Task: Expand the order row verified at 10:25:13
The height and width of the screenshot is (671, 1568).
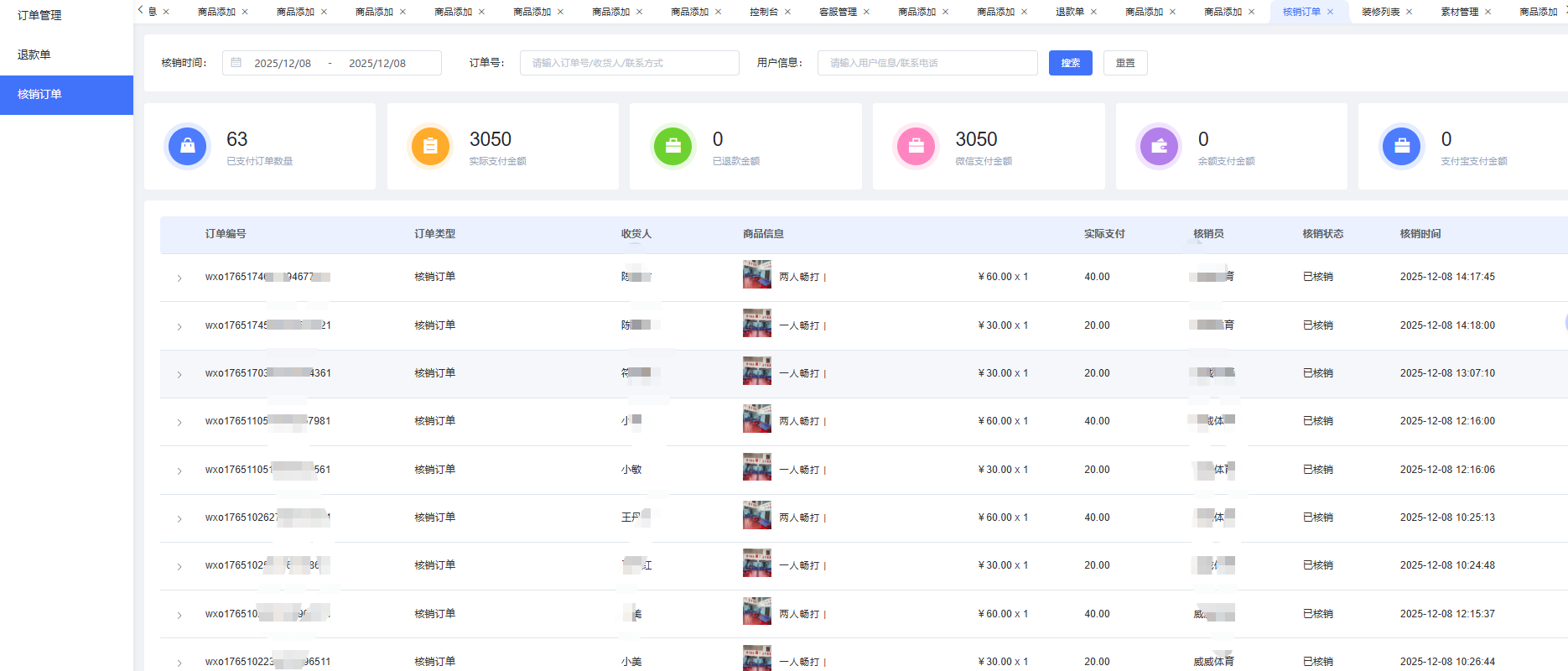Action: click(179, 518)
